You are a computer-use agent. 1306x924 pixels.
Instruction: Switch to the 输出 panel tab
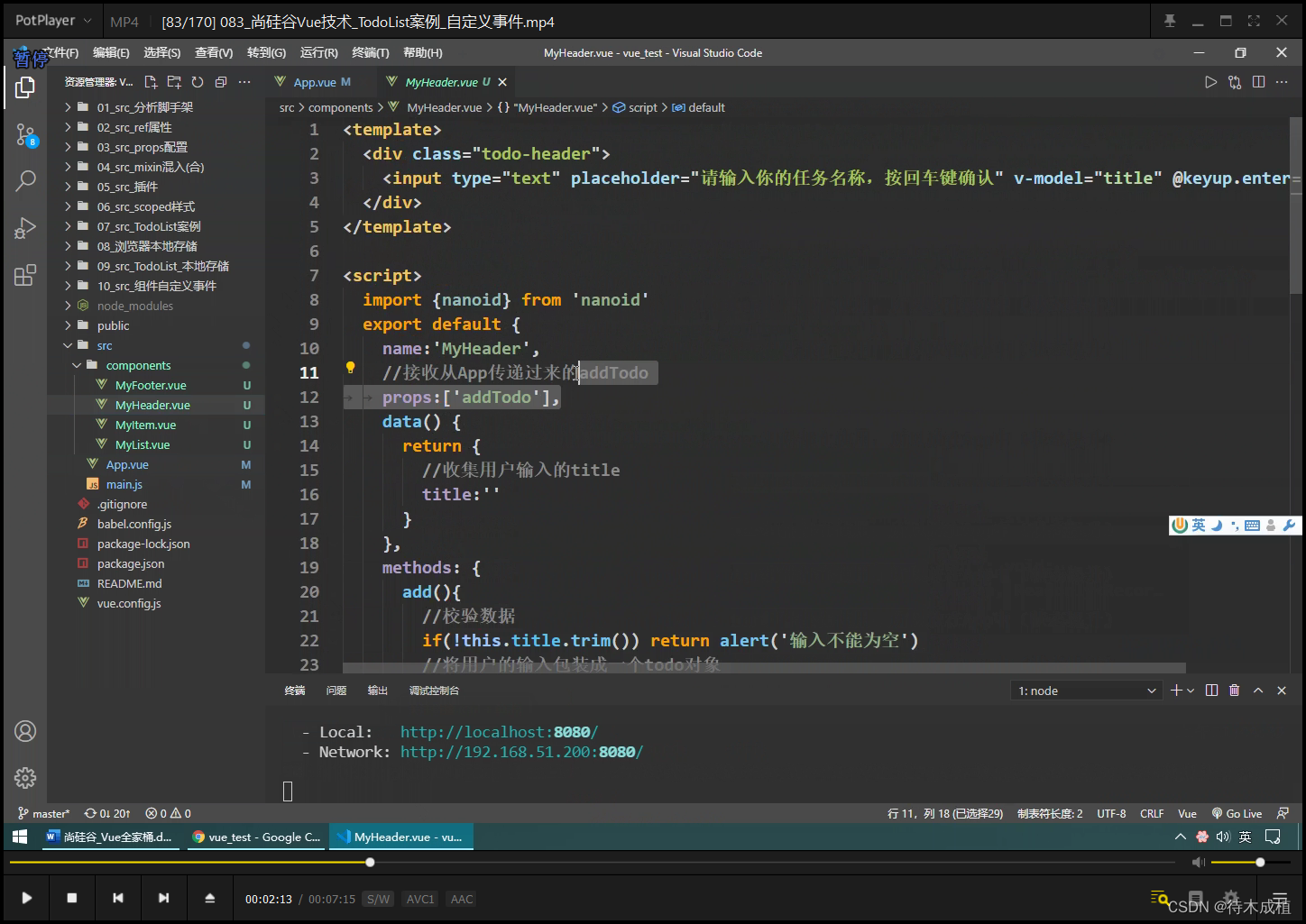[377, 691]
